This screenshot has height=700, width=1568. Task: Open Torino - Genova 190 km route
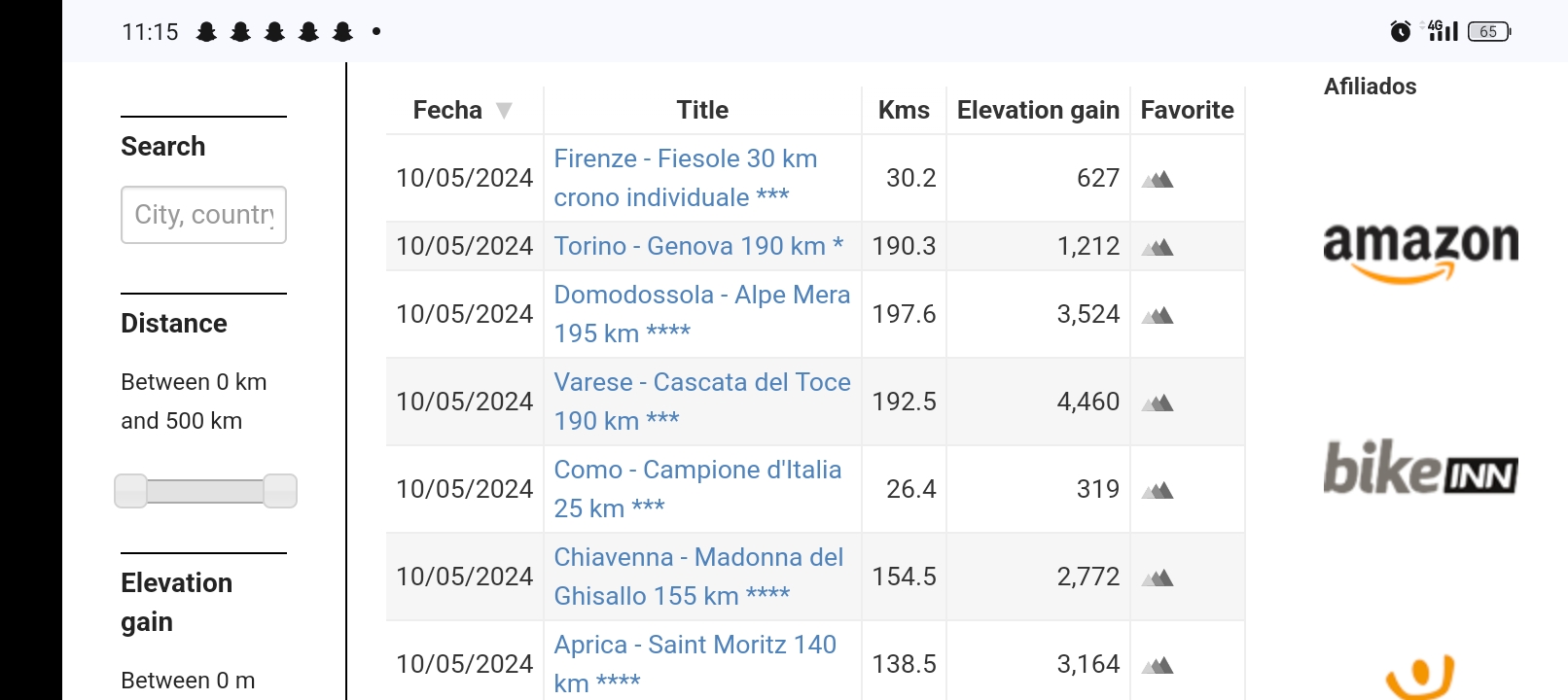click(x=698, y=246)
